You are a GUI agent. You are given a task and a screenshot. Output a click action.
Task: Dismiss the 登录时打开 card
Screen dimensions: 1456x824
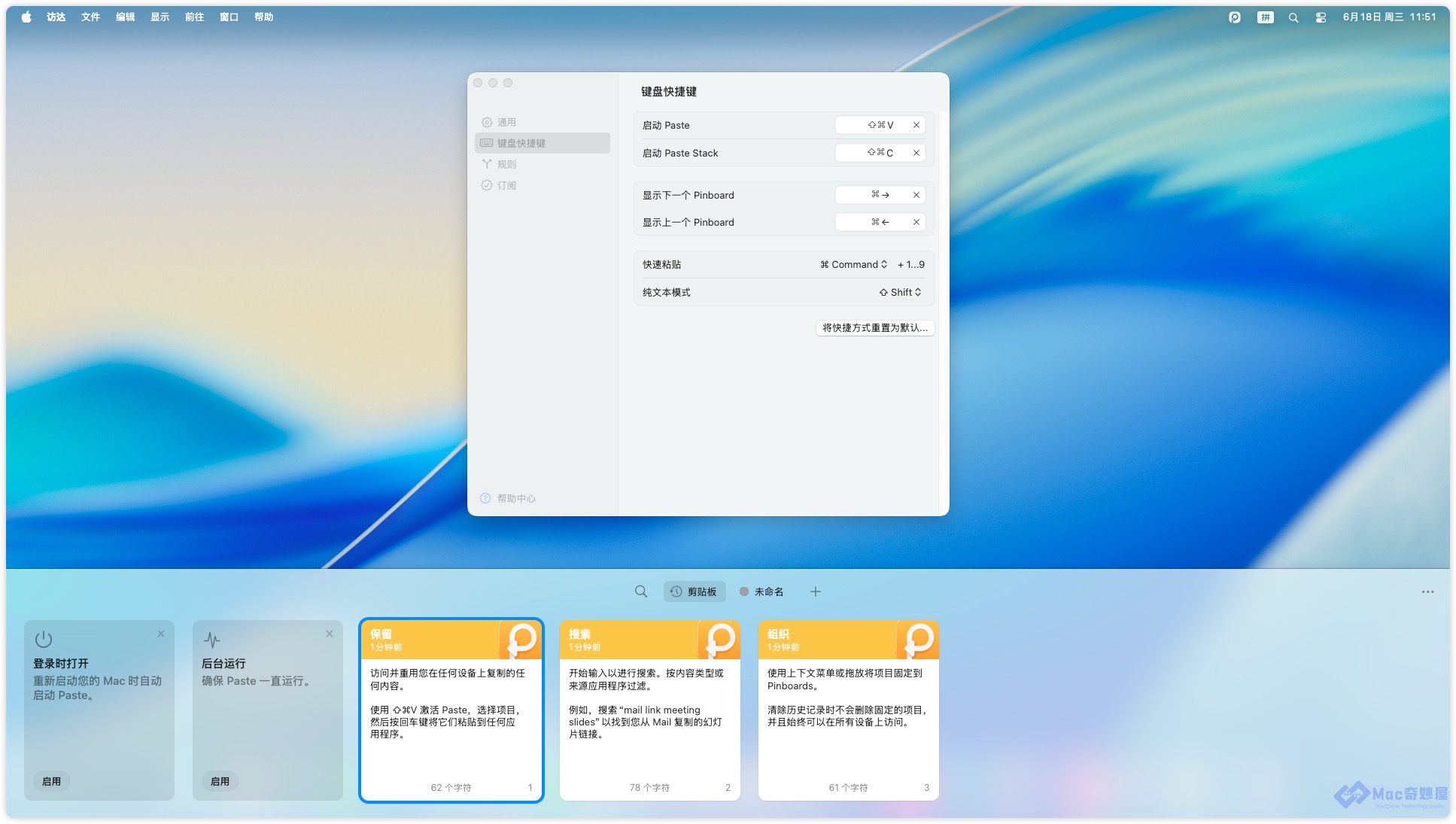pyautogui.click(x=161, y=634)
